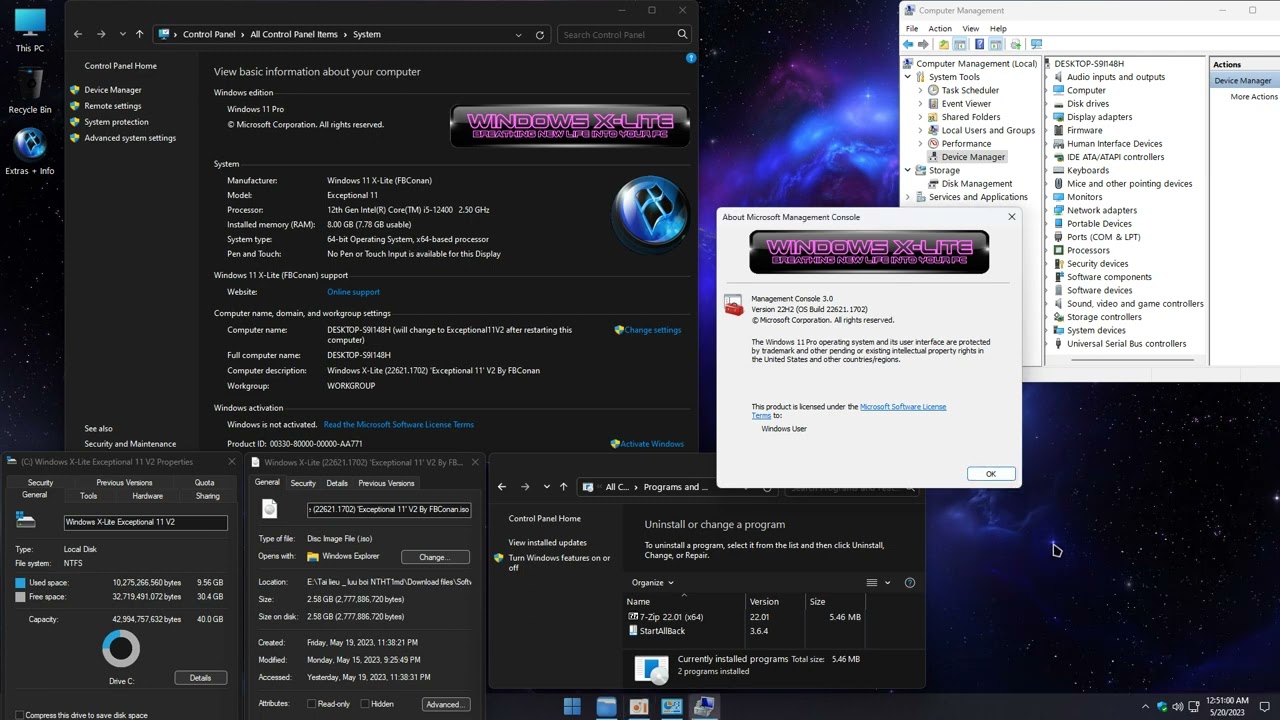Click the Storage controllers icon

pyautogui.click(x=1059, y=317)
